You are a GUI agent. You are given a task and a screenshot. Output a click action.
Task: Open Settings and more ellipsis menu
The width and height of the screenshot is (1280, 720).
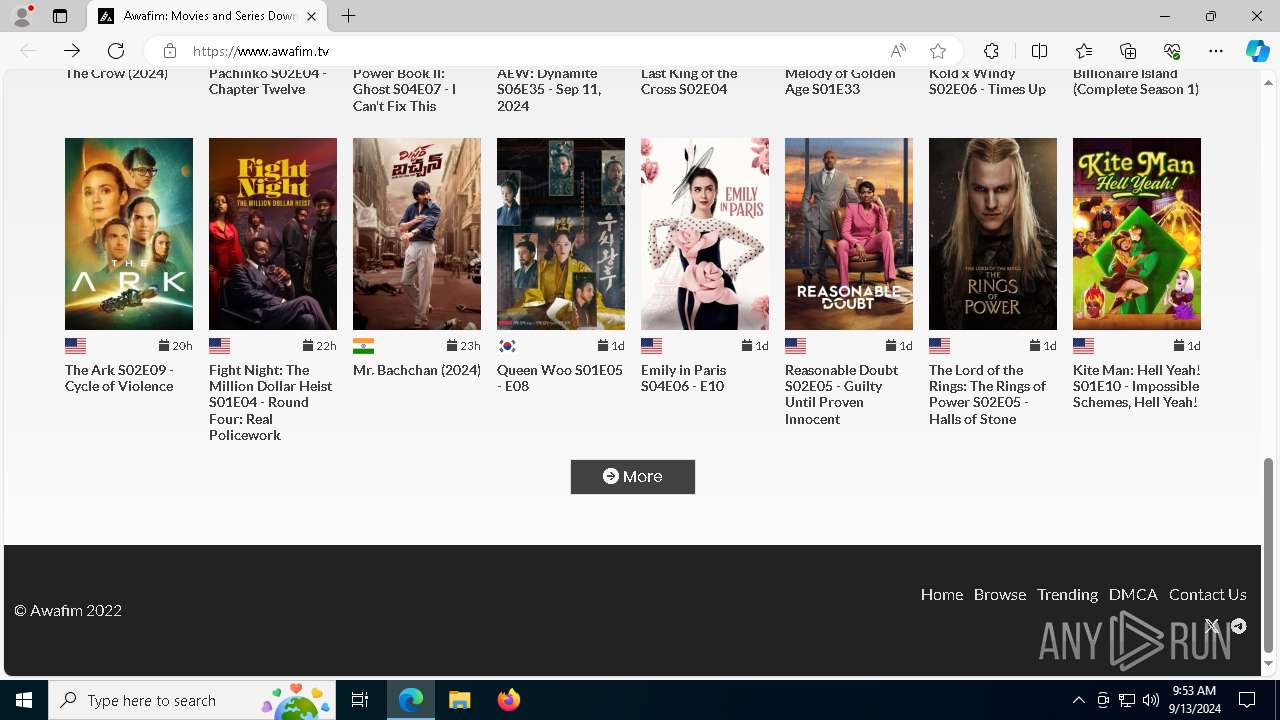[x=1216, y=51]
